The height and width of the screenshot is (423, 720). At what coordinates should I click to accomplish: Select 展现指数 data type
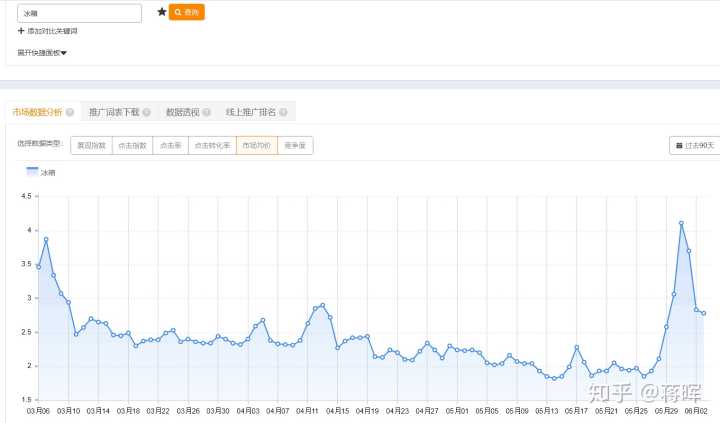(x=92, y=145)
